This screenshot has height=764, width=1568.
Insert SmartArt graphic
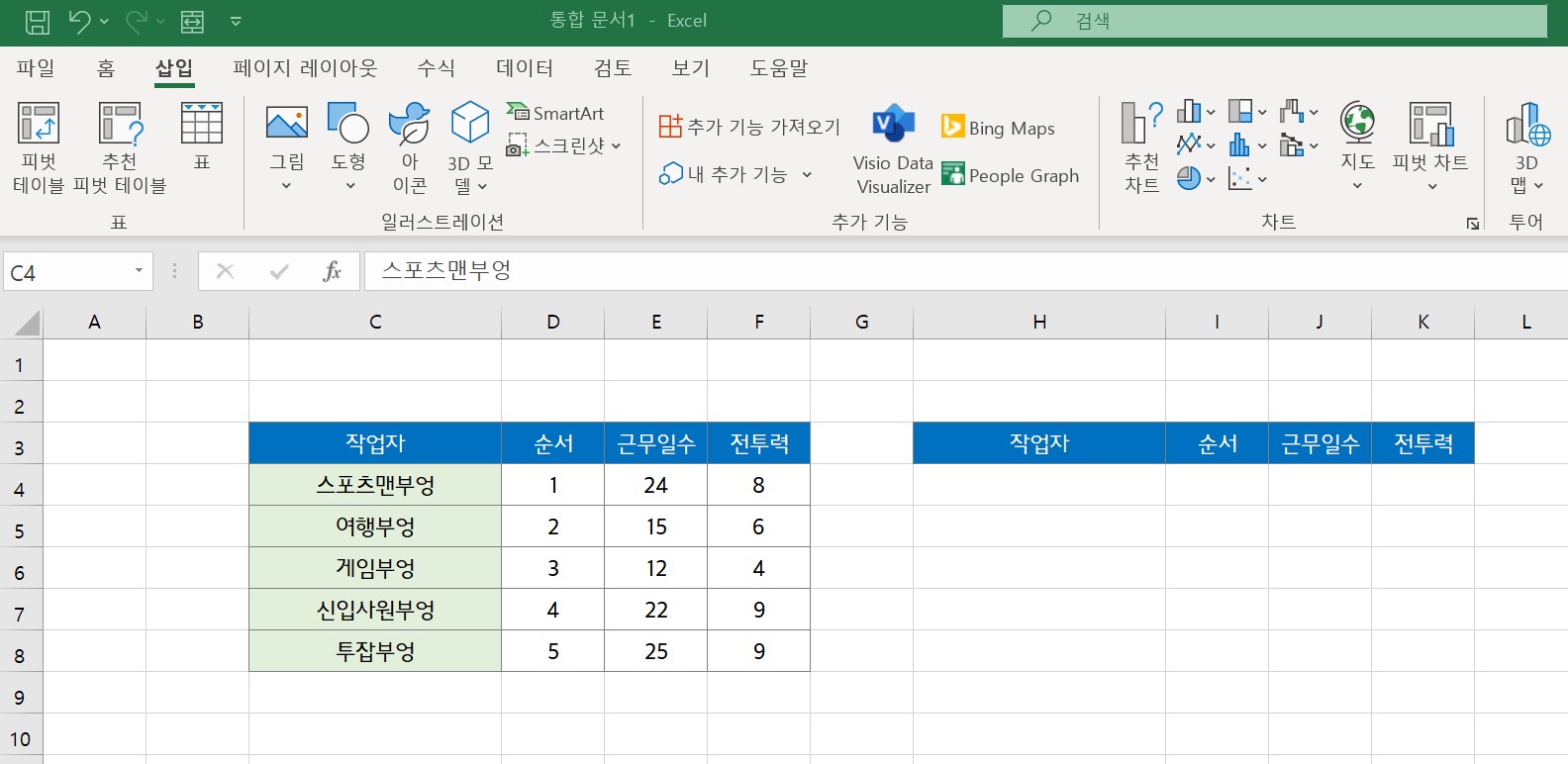[x=555, y=113]
